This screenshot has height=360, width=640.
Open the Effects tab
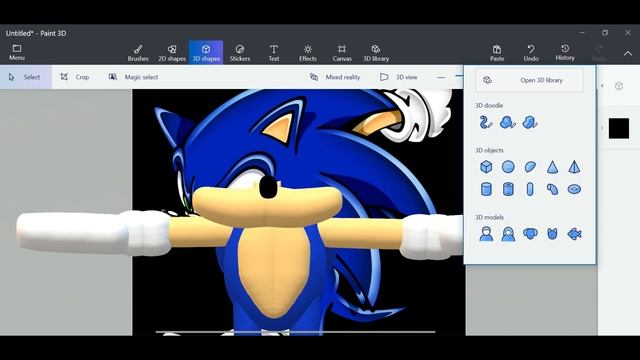[308, 53]
